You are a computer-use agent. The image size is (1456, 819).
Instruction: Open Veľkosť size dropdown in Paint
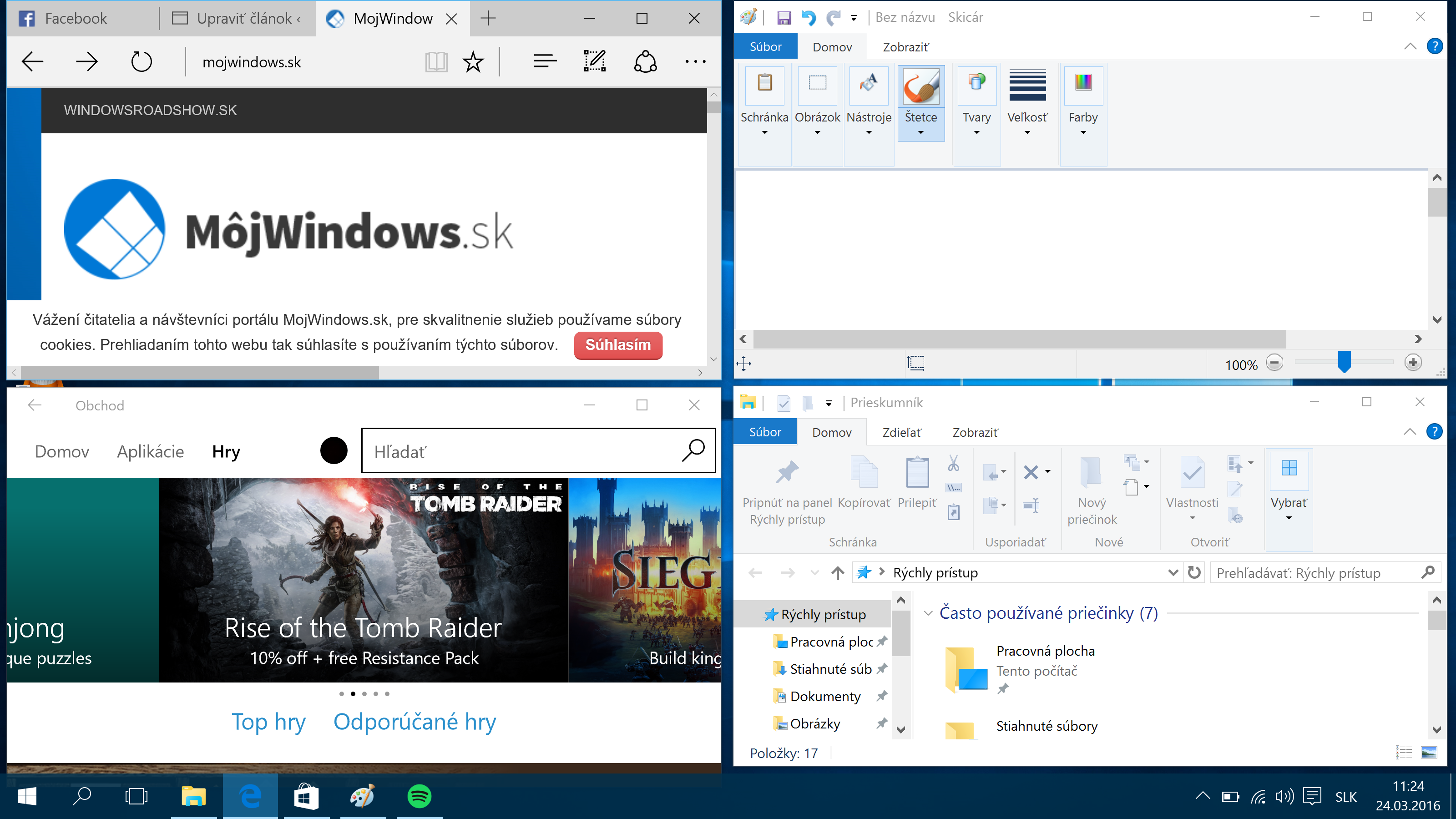pyautogui.click(x=1027, y=103)
